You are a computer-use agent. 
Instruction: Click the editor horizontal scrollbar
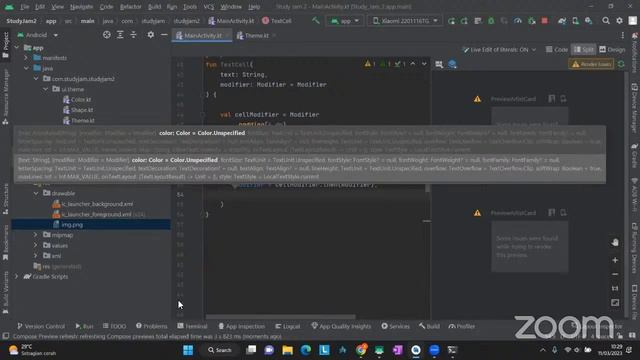(280, 316)
